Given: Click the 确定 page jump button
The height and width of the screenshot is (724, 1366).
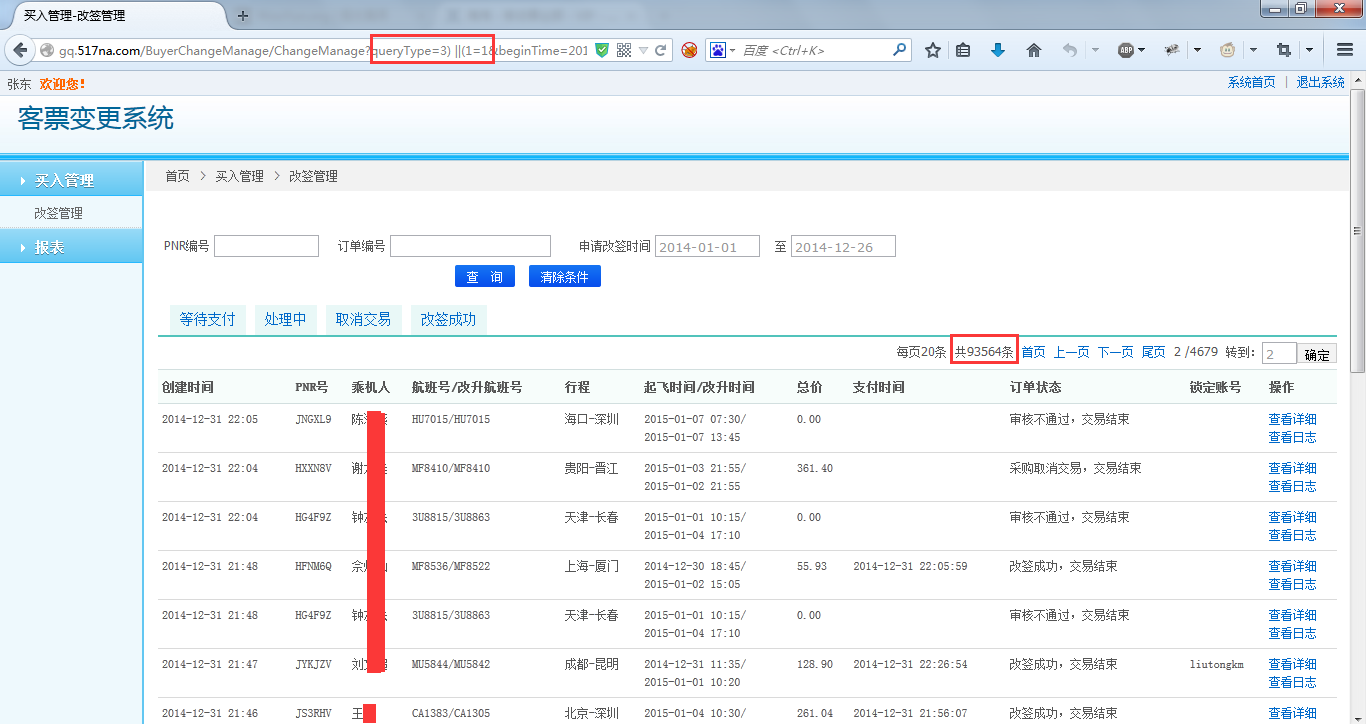Looking at the screenshot, I should point(1317,354).
